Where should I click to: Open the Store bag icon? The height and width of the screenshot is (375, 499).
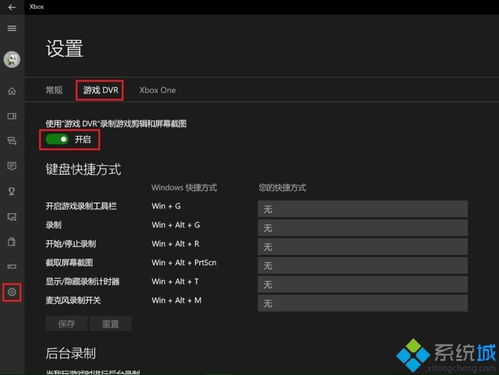point(12,241)
